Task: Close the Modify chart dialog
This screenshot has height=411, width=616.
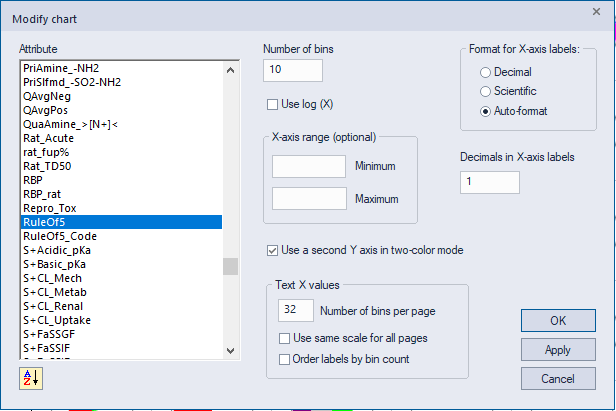Action: click(596, 12)
